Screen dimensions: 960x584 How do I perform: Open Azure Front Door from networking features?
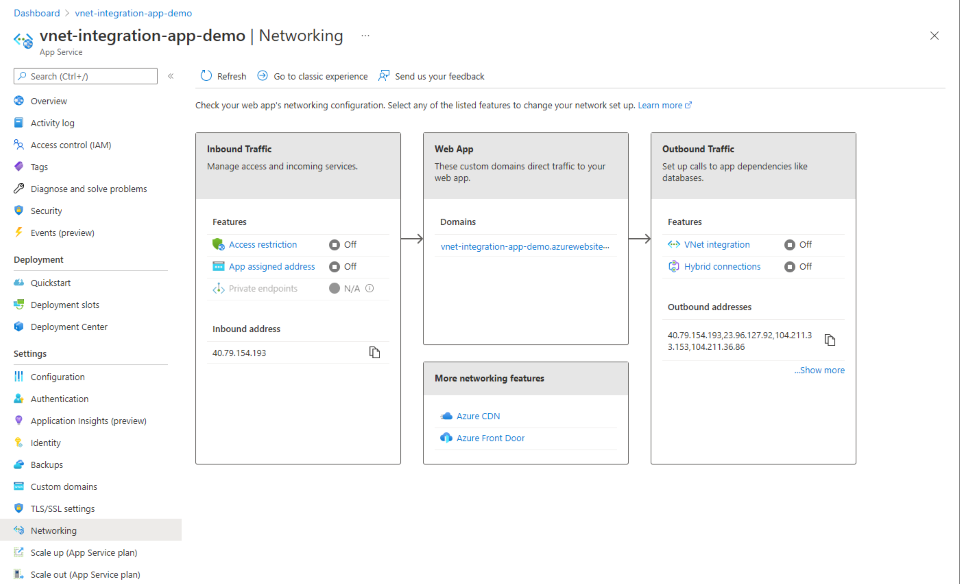(x=492, y=437)
